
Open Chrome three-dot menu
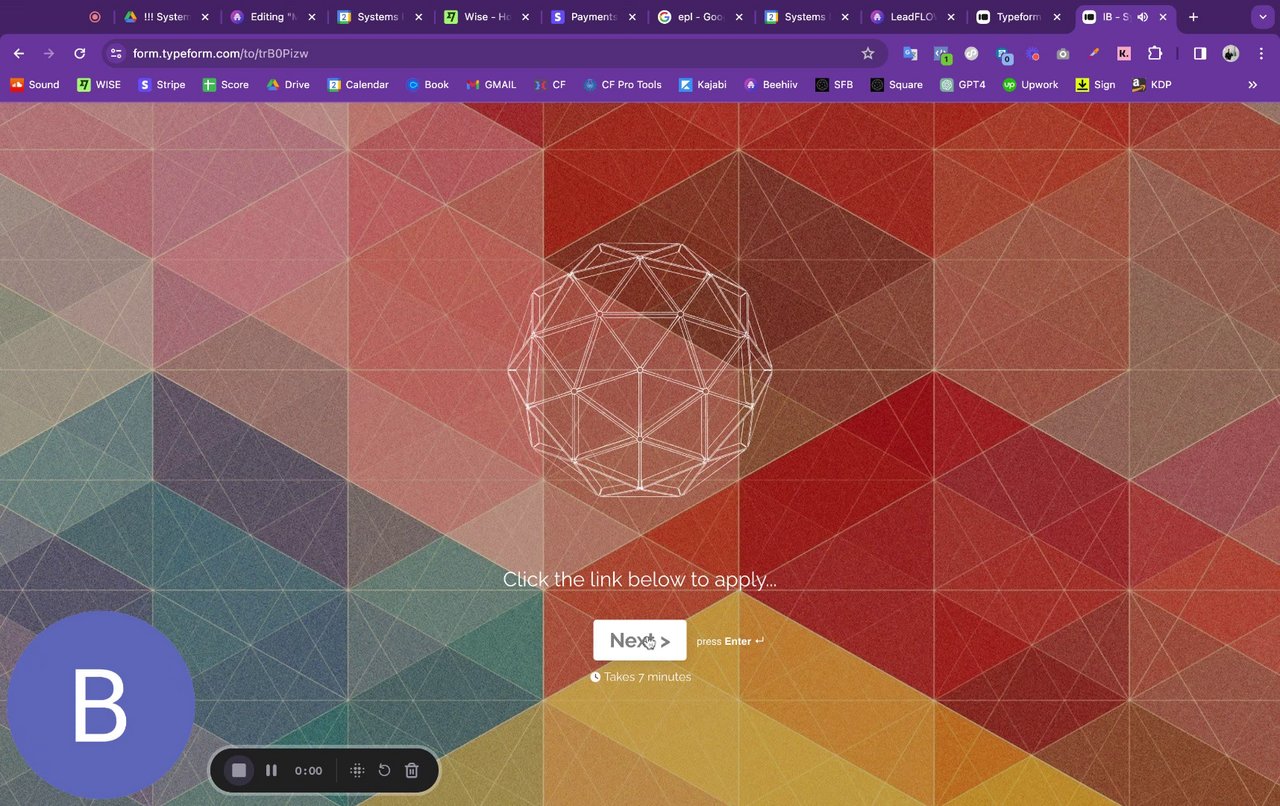(1261, 53)
